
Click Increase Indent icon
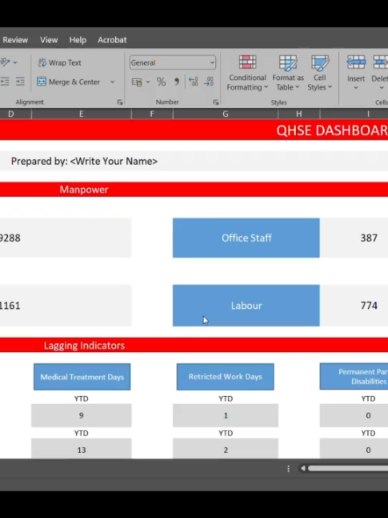20,82
